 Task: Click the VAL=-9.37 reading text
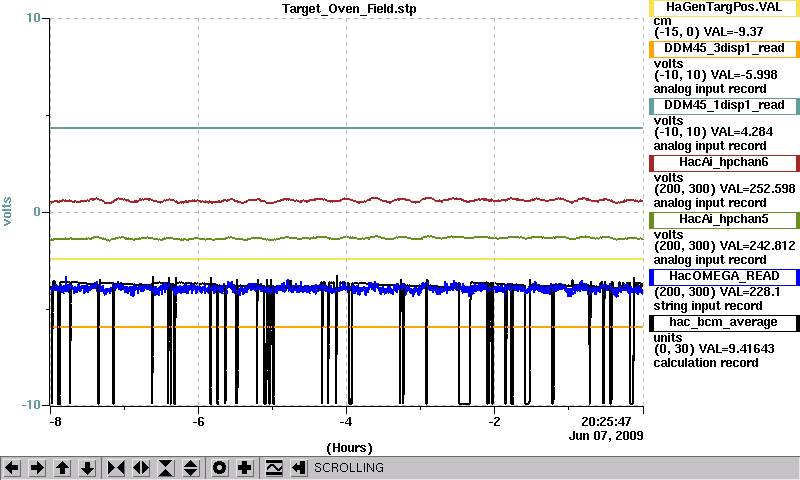pyautogui.click(x=734, y=32)
